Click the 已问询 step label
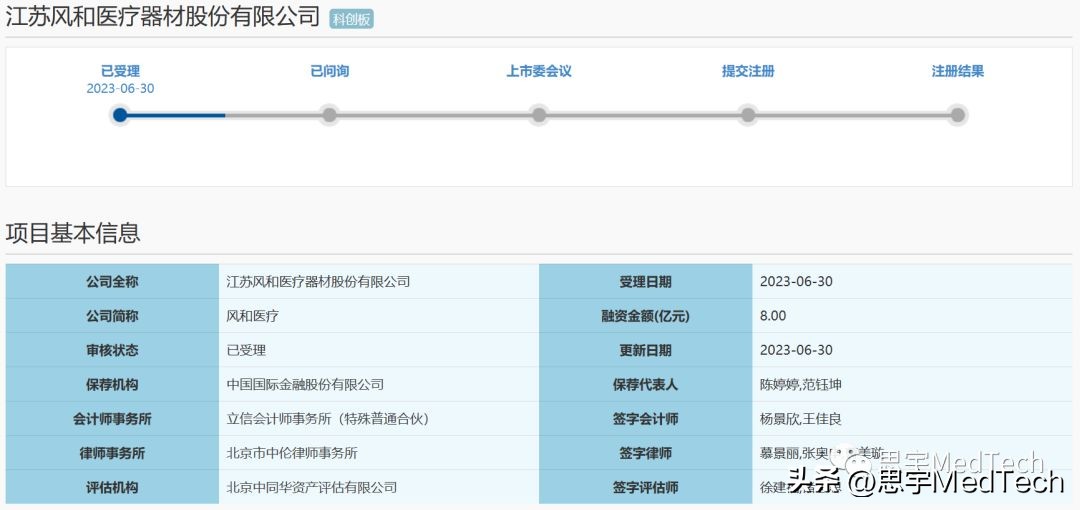Viewport: 1080px width, 510px height. pyautogui.click(x=329, y=71)
